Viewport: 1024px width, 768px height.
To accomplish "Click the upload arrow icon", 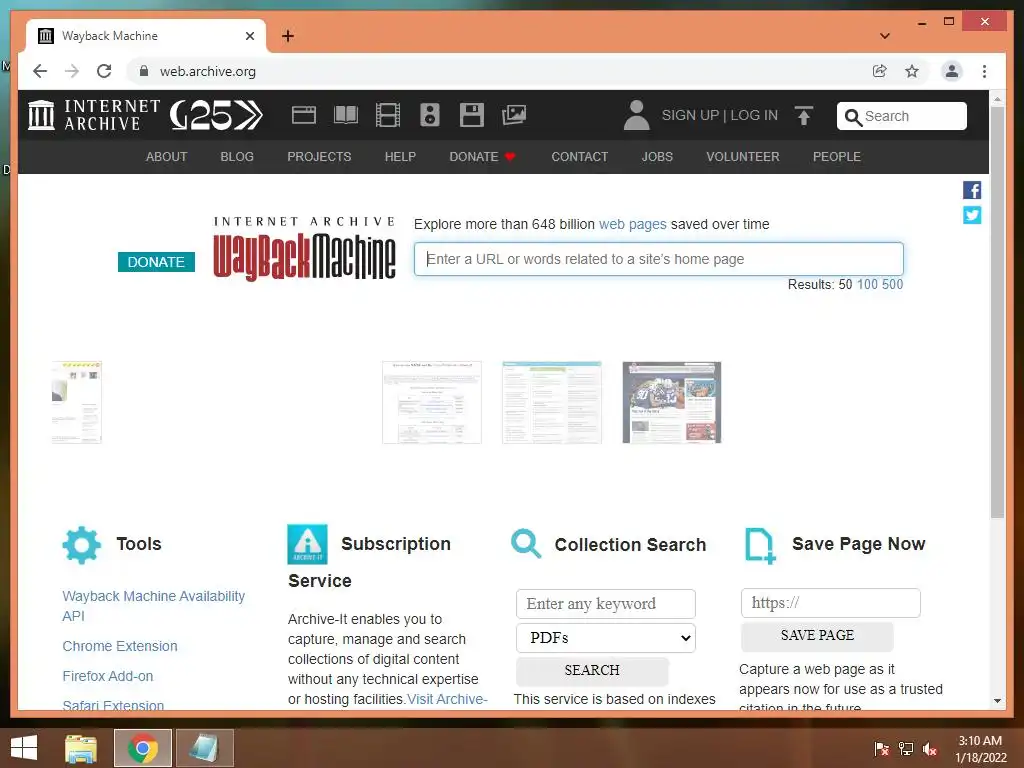I will click(804, 116).
